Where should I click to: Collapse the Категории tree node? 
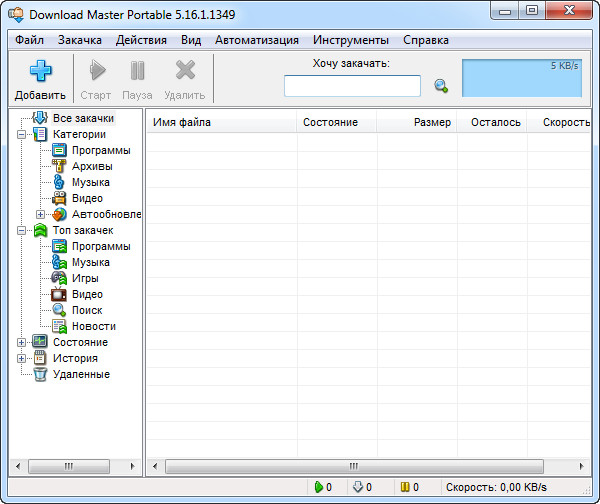point(22,134)
